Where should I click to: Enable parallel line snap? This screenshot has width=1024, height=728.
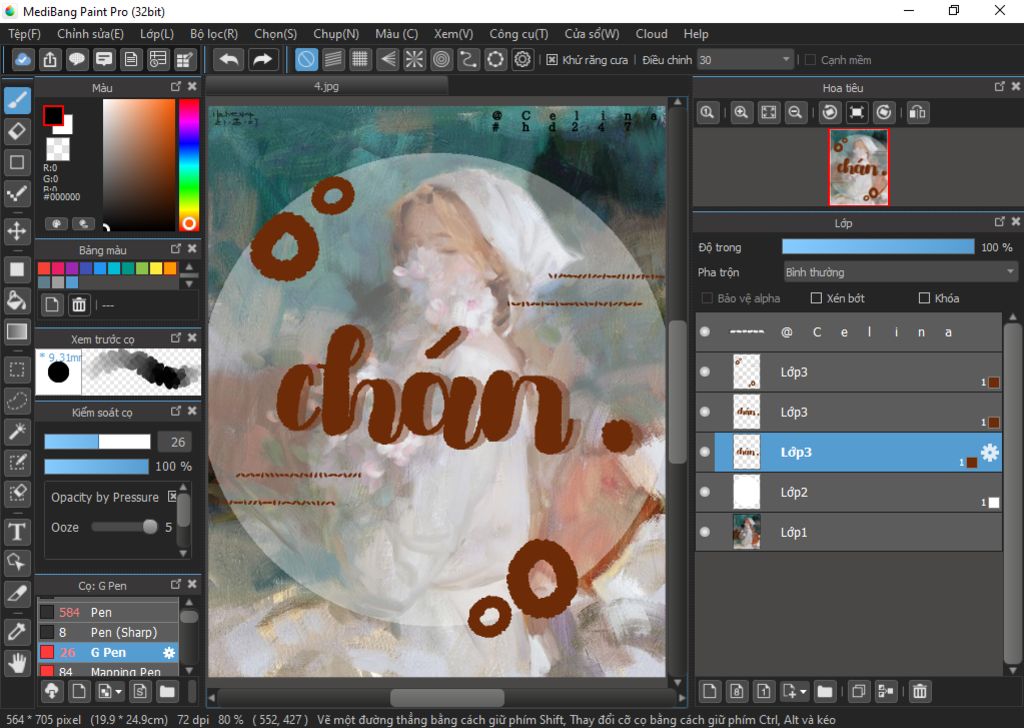click(333, 59)
